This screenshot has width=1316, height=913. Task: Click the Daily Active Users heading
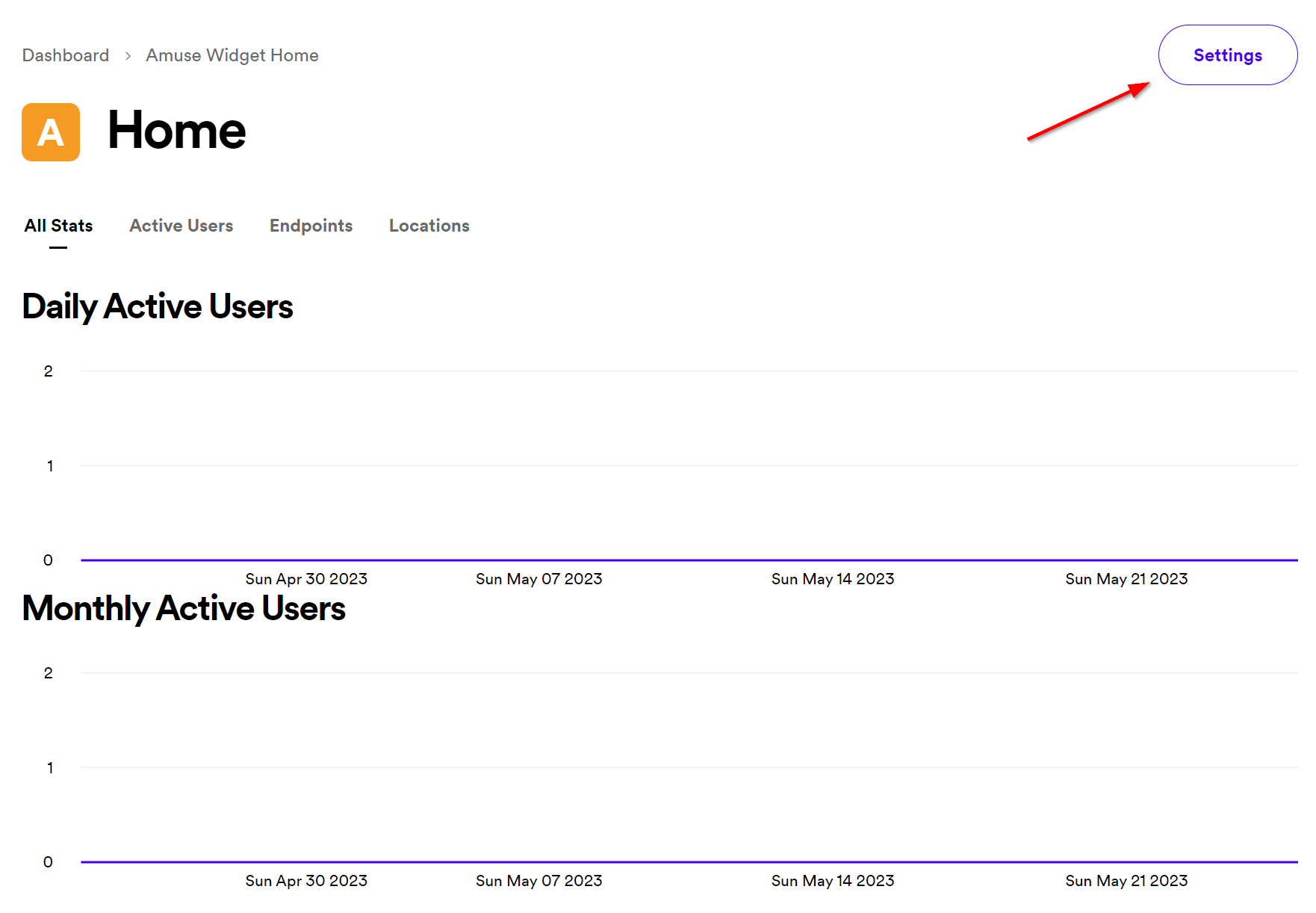click(x=158, y=306)
